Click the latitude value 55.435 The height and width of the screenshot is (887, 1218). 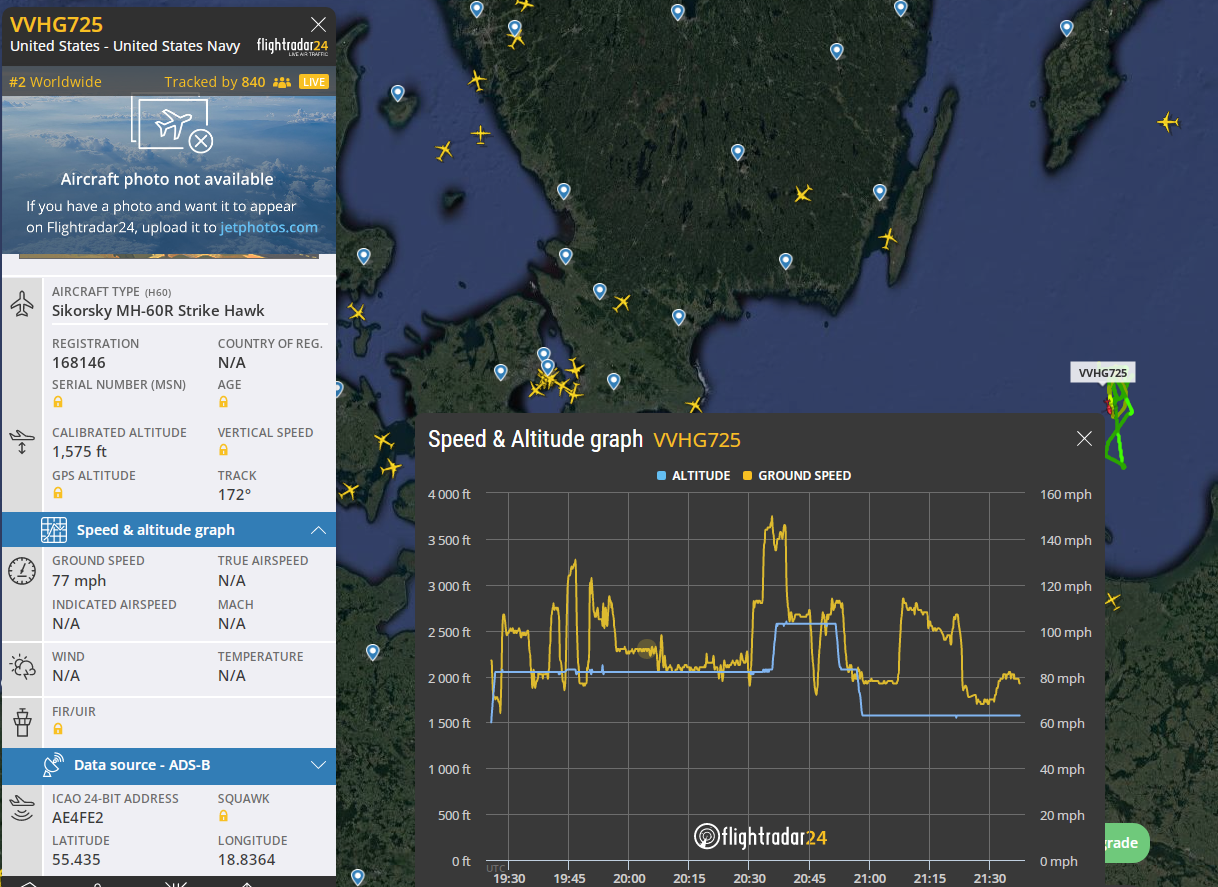76,859
